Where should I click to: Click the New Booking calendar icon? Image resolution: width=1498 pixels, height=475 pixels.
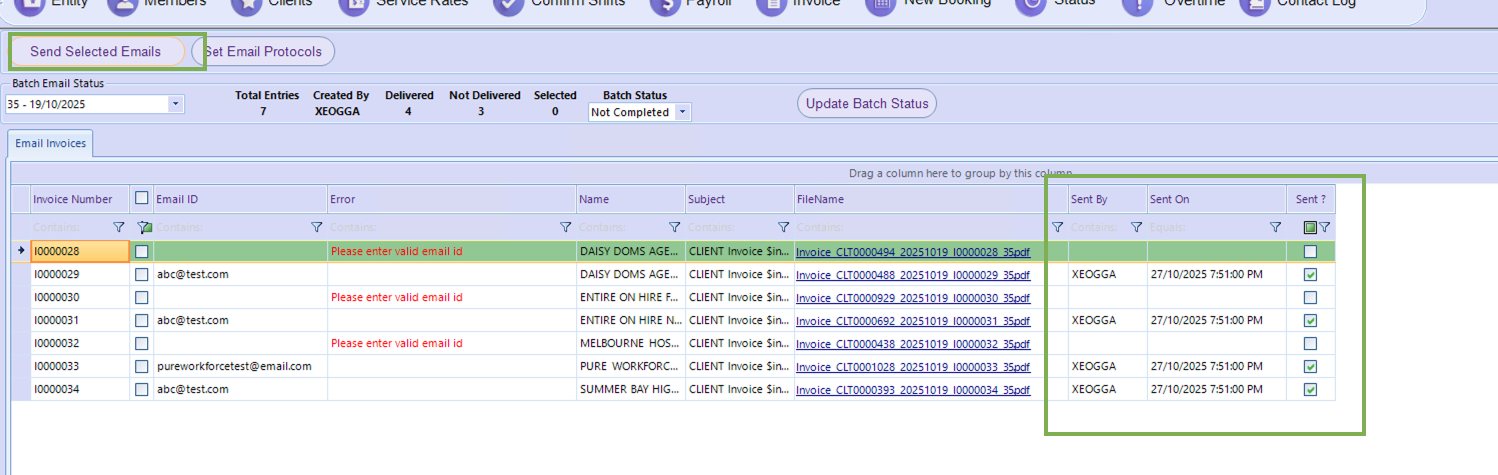879,5
